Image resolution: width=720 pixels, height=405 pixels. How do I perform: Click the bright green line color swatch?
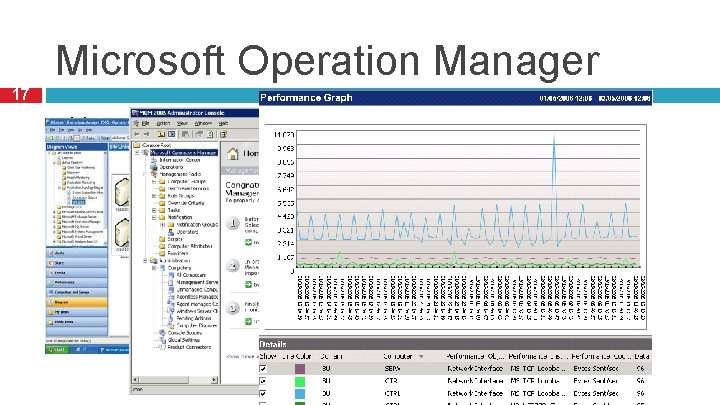tap(300, 381)
